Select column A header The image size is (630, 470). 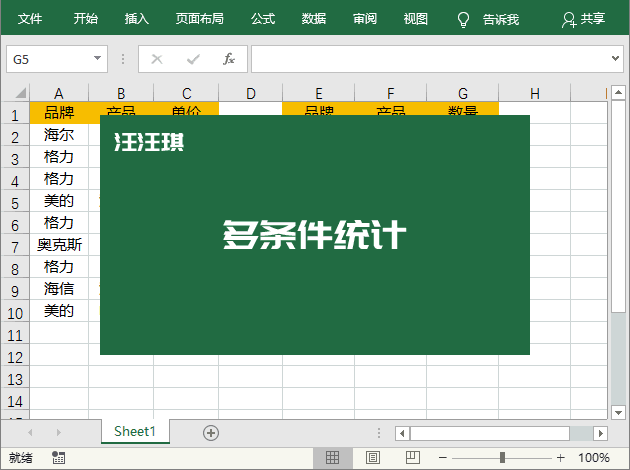coord(59,93)
